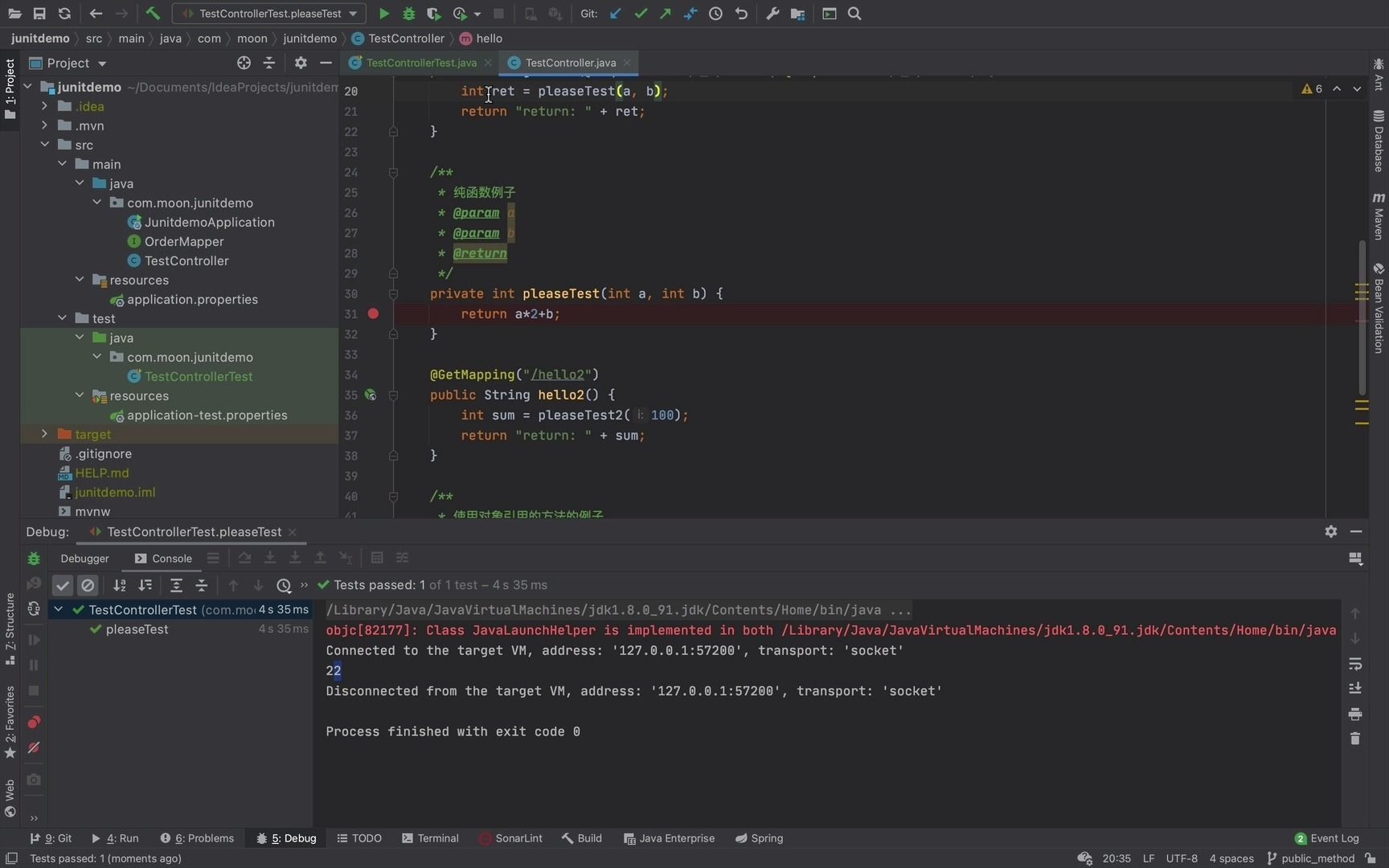Select Console tab in Debug panel
This screenshot has width=1389, height=868.
click(163, 559)
